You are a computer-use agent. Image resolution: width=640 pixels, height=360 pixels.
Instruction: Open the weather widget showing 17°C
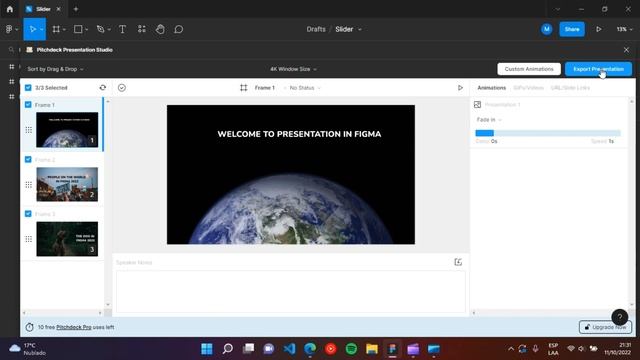click(x=28, y=349)
